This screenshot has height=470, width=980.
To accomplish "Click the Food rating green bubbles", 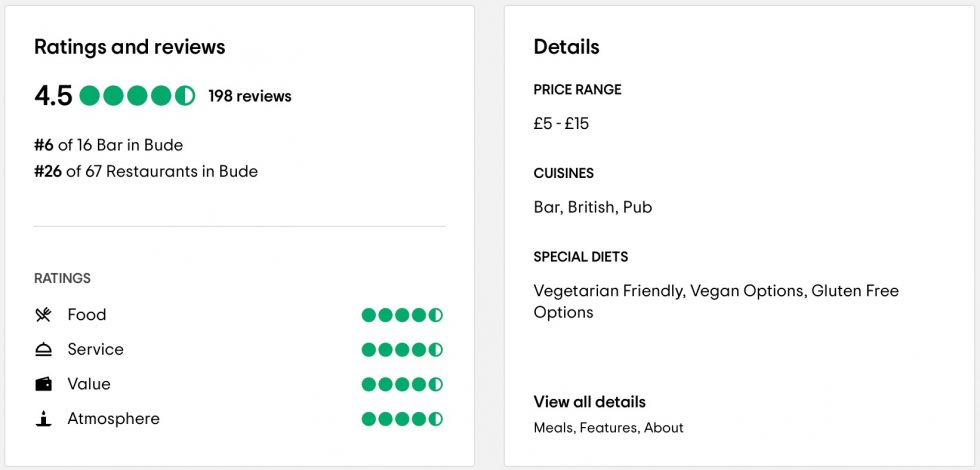I will click(x=402, y=315).
